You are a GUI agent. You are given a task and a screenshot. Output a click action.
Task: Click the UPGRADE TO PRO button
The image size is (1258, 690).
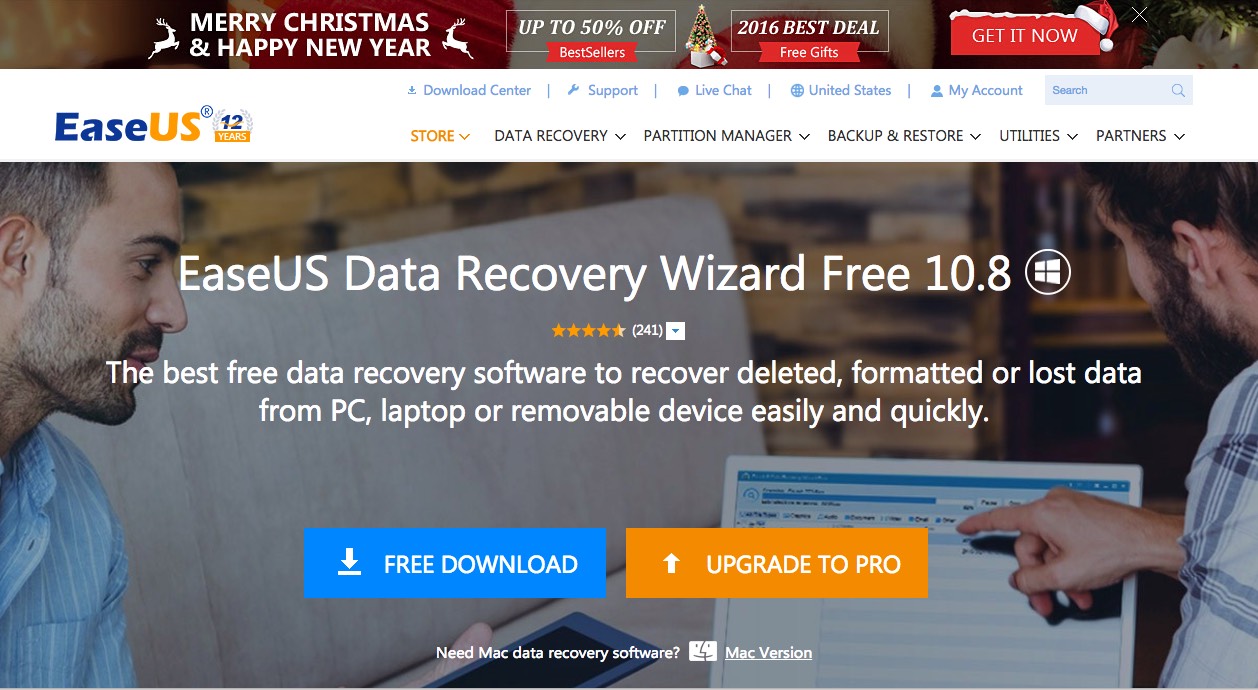(x=777, y=563)
